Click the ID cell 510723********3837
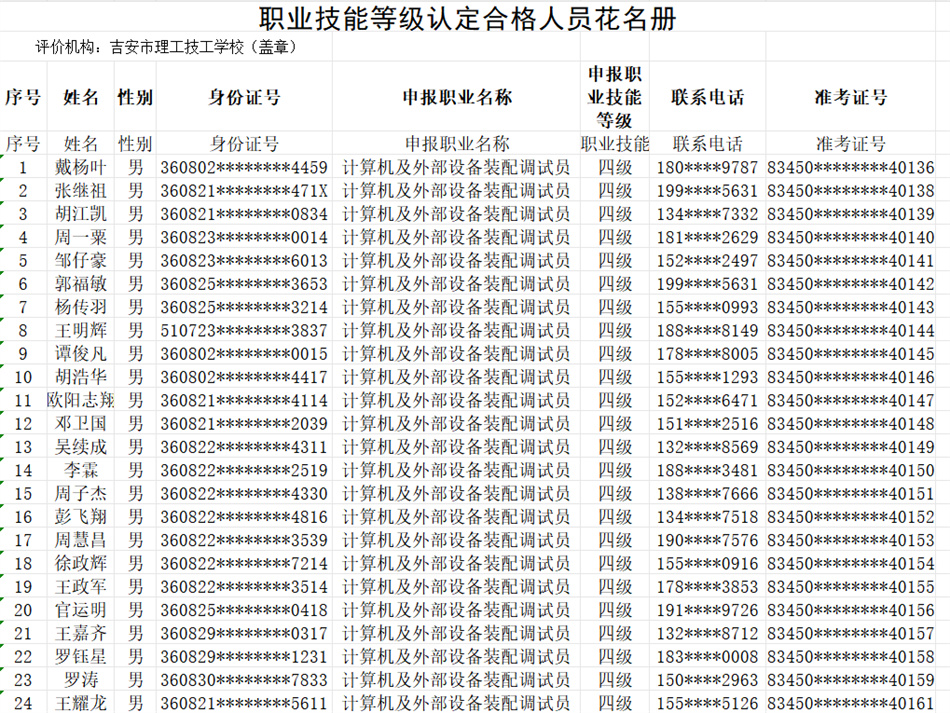Screen dimensions: 950x713 click(244, 330)
